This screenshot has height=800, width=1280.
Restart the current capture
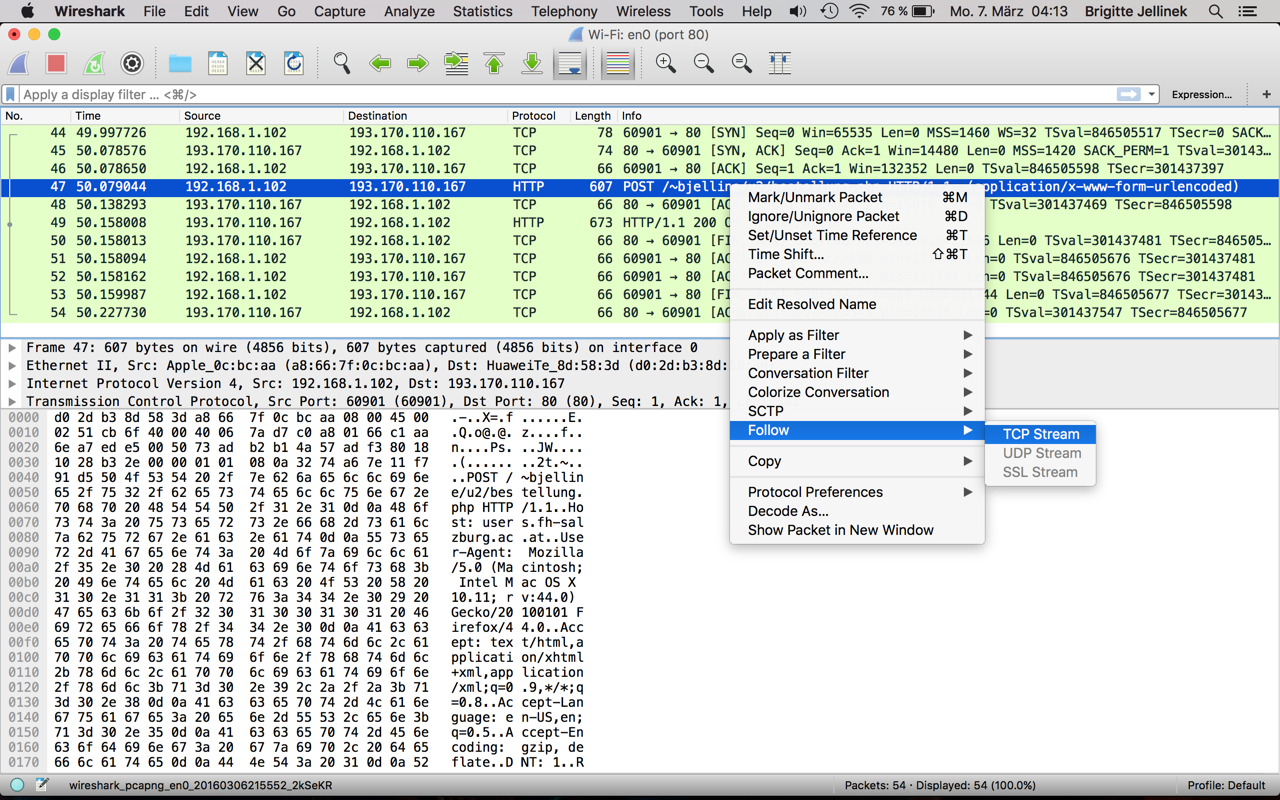point(94,63)
